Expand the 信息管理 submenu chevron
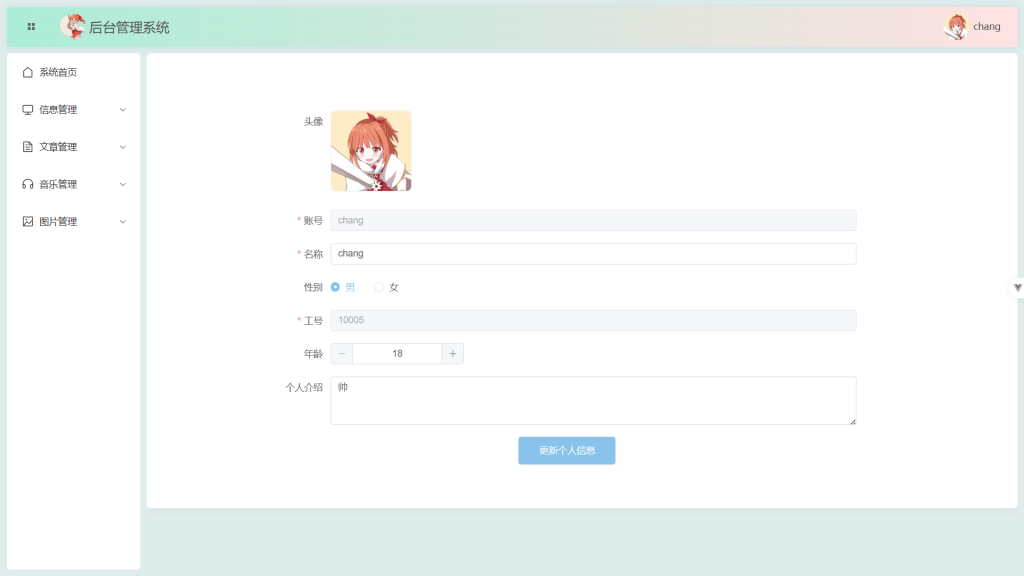 (123, 110)
